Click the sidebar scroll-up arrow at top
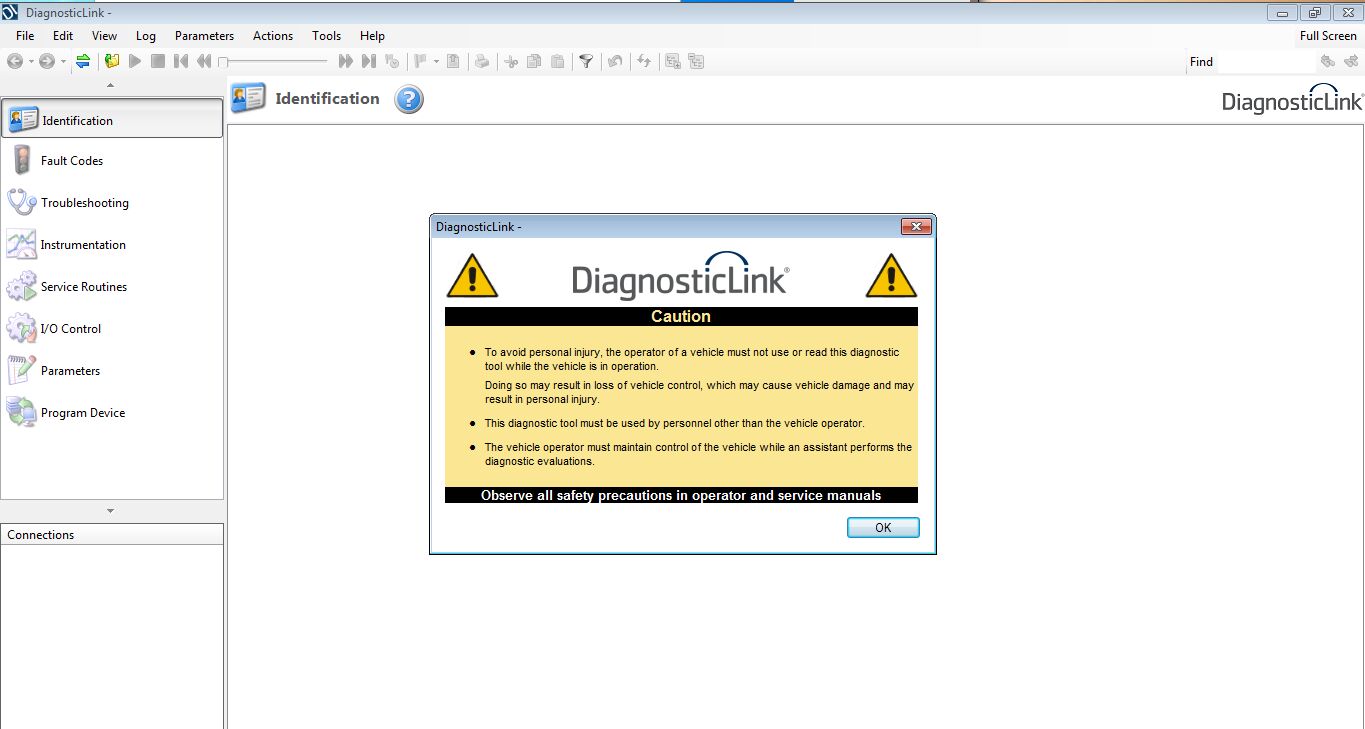1365x729 pixels. (x=110, y=85)
